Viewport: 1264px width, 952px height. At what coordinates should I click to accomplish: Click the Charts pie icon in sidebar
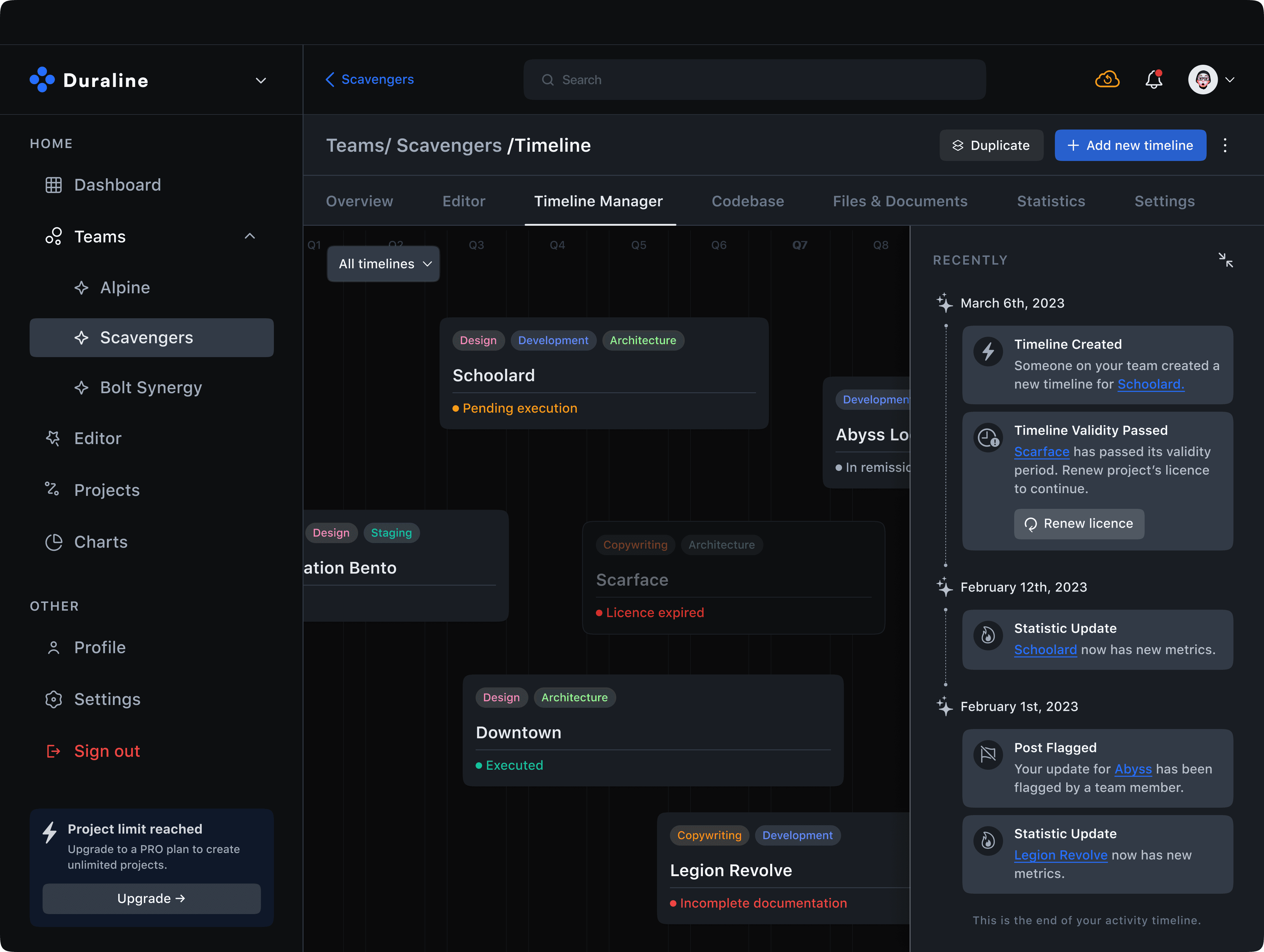click(54, 542)
